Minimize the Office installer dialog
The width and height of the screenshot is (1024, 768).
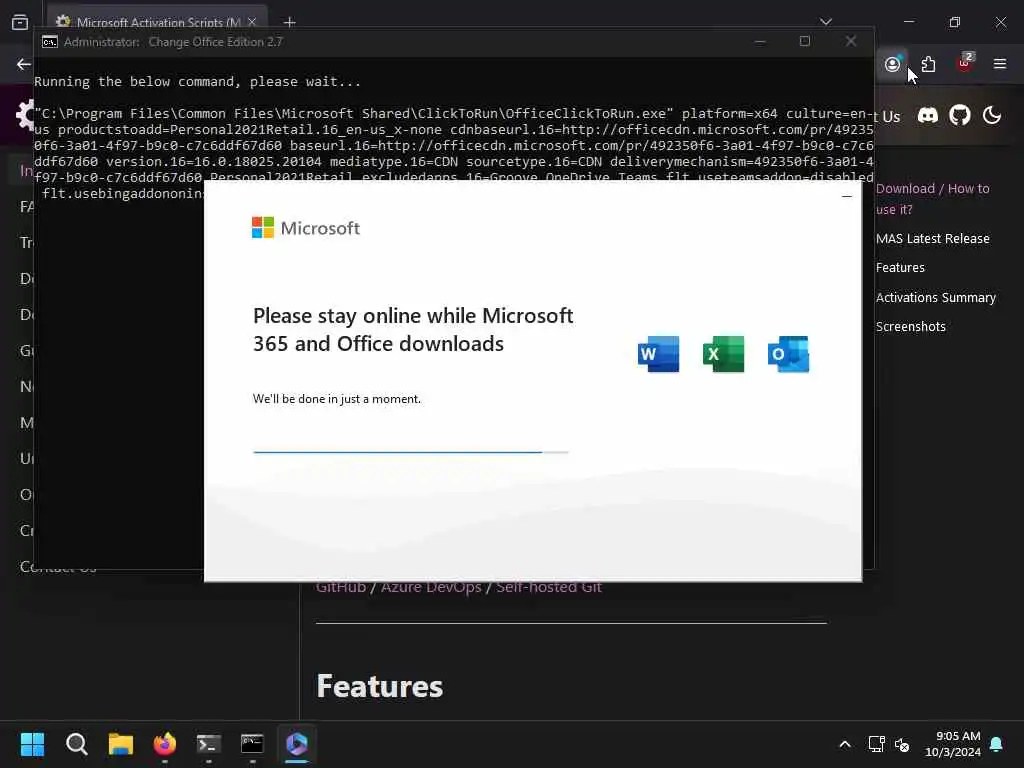847,196
